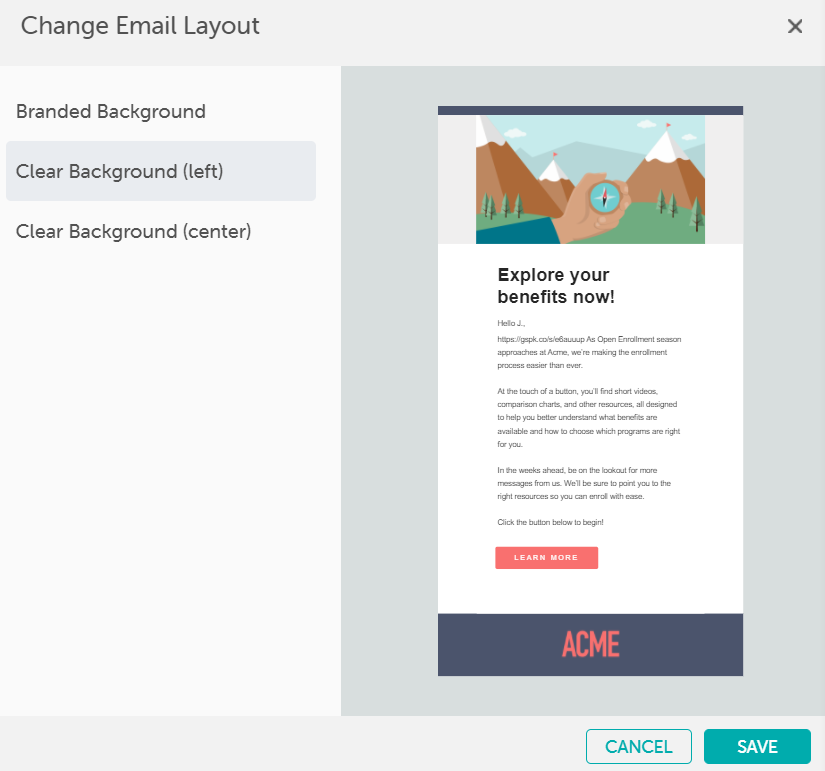
Task: Click the pine trees on the illustration's left
Action: click(499, 206)
